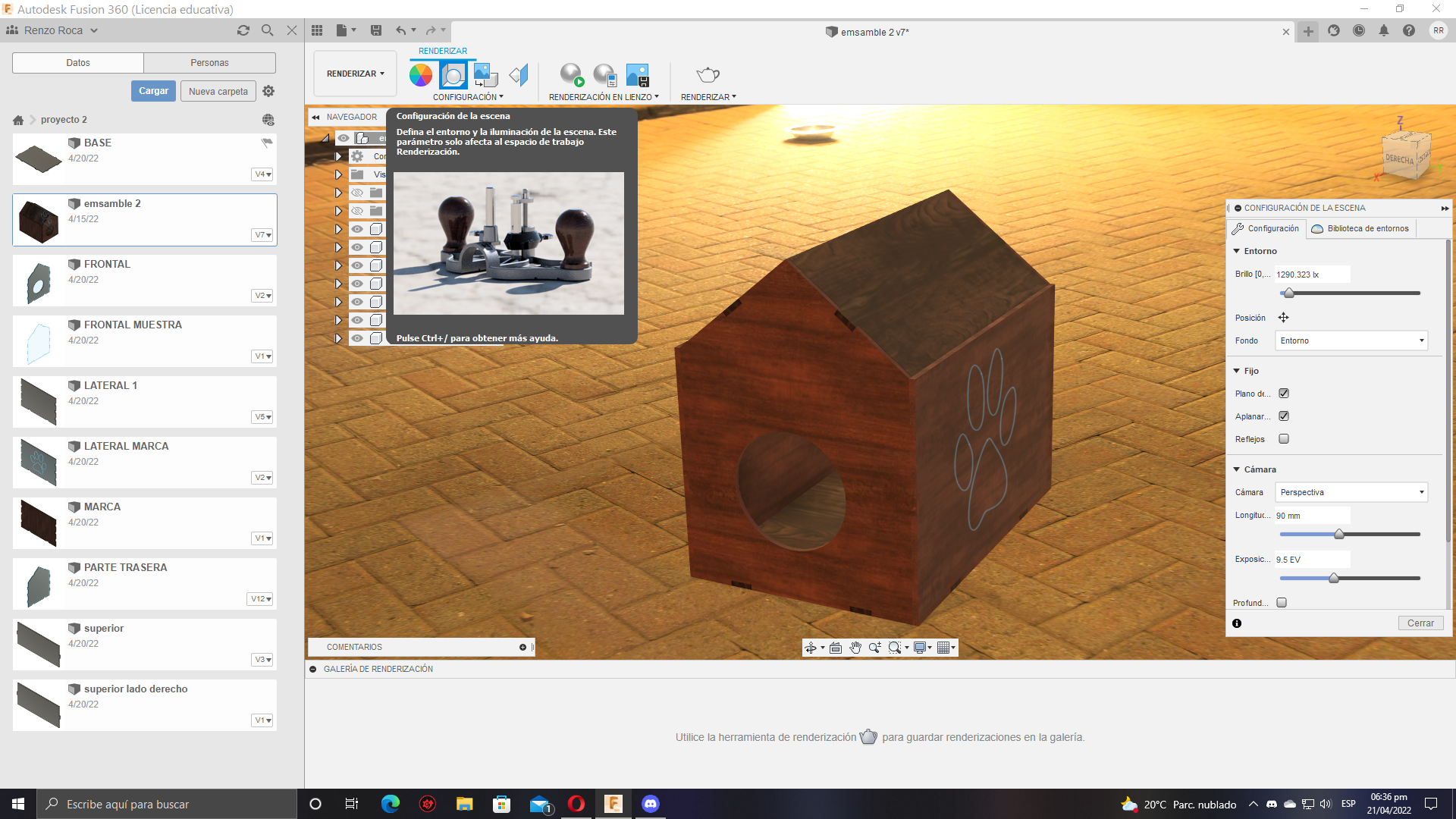
Task: Click the Position move arrows icon
Action: click(x=1283, y=318)
